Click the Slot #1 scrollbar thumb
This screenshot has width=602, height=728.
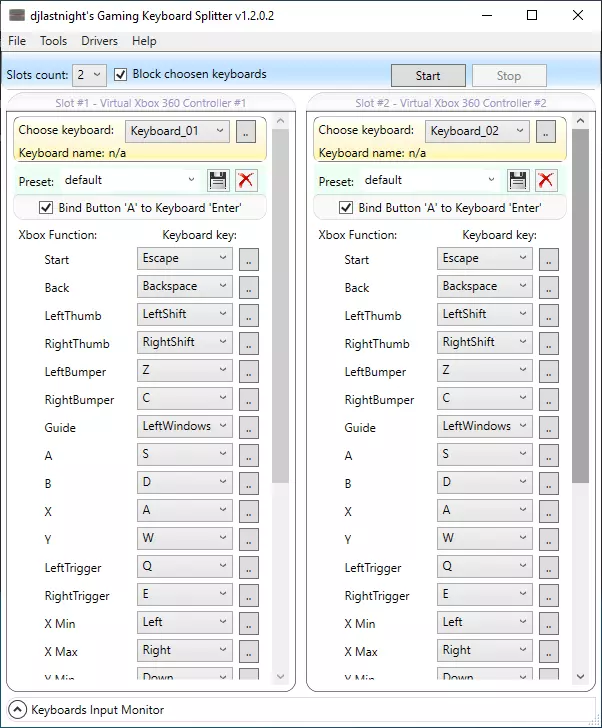click(x=280, y=306)
